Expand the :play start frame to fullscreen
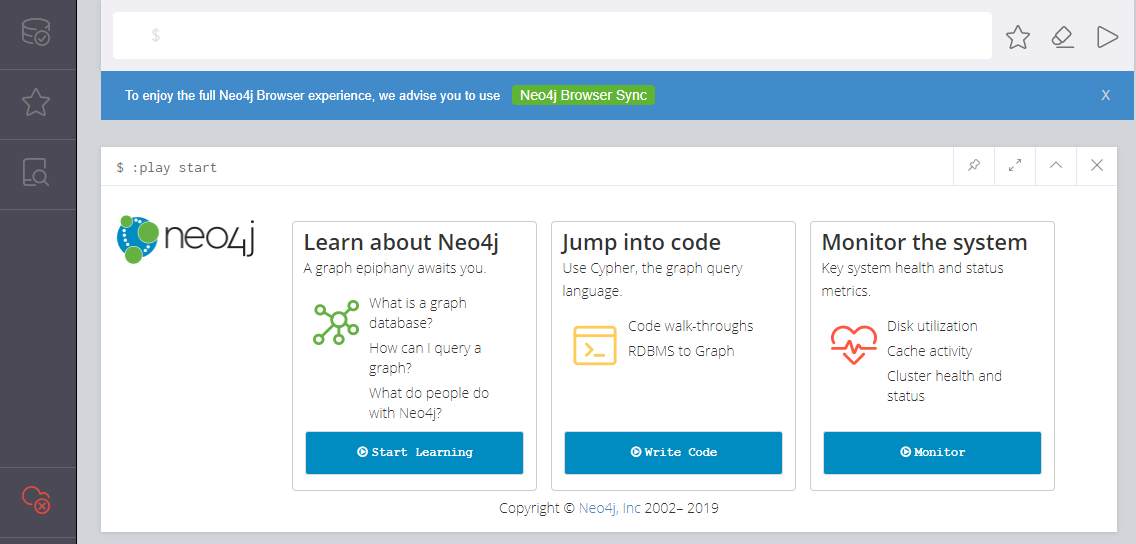This screenshot has width=1136, height=544. [1015, 166]
